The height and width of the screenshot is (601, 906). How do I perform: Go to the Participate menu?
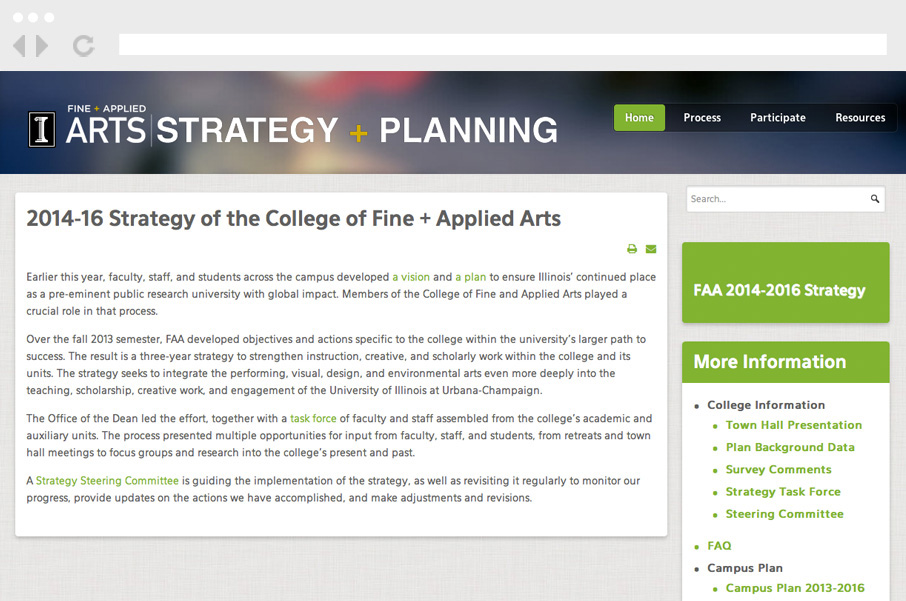click(778, 117)
